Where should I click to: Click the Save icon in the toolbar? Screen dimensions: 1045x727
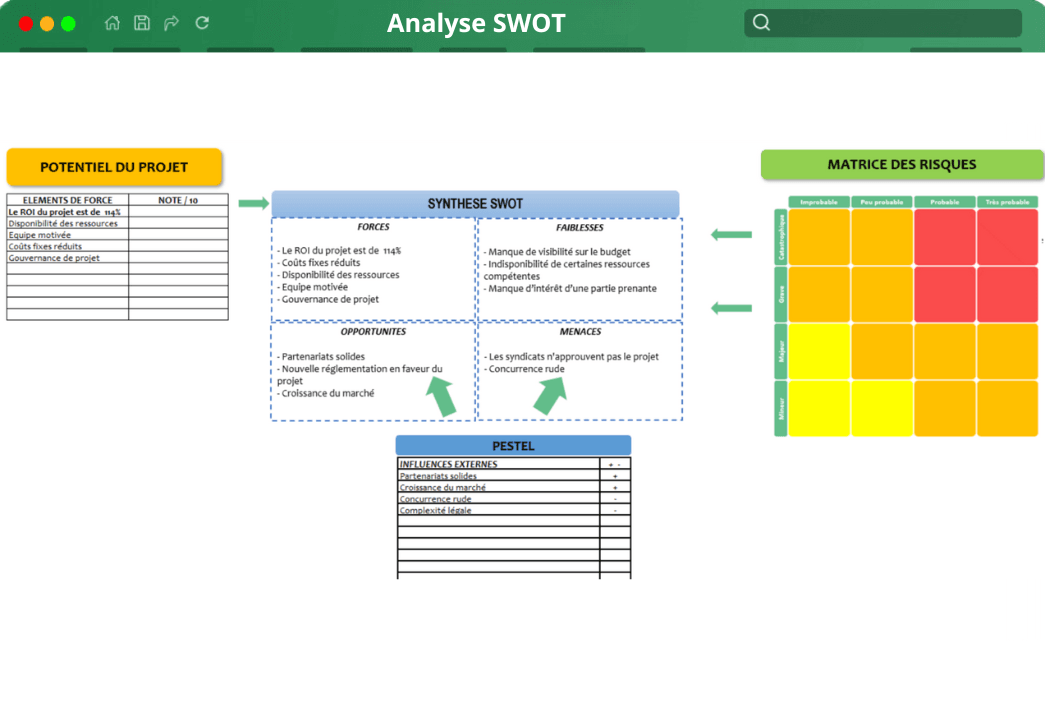(x=141, y=22)
